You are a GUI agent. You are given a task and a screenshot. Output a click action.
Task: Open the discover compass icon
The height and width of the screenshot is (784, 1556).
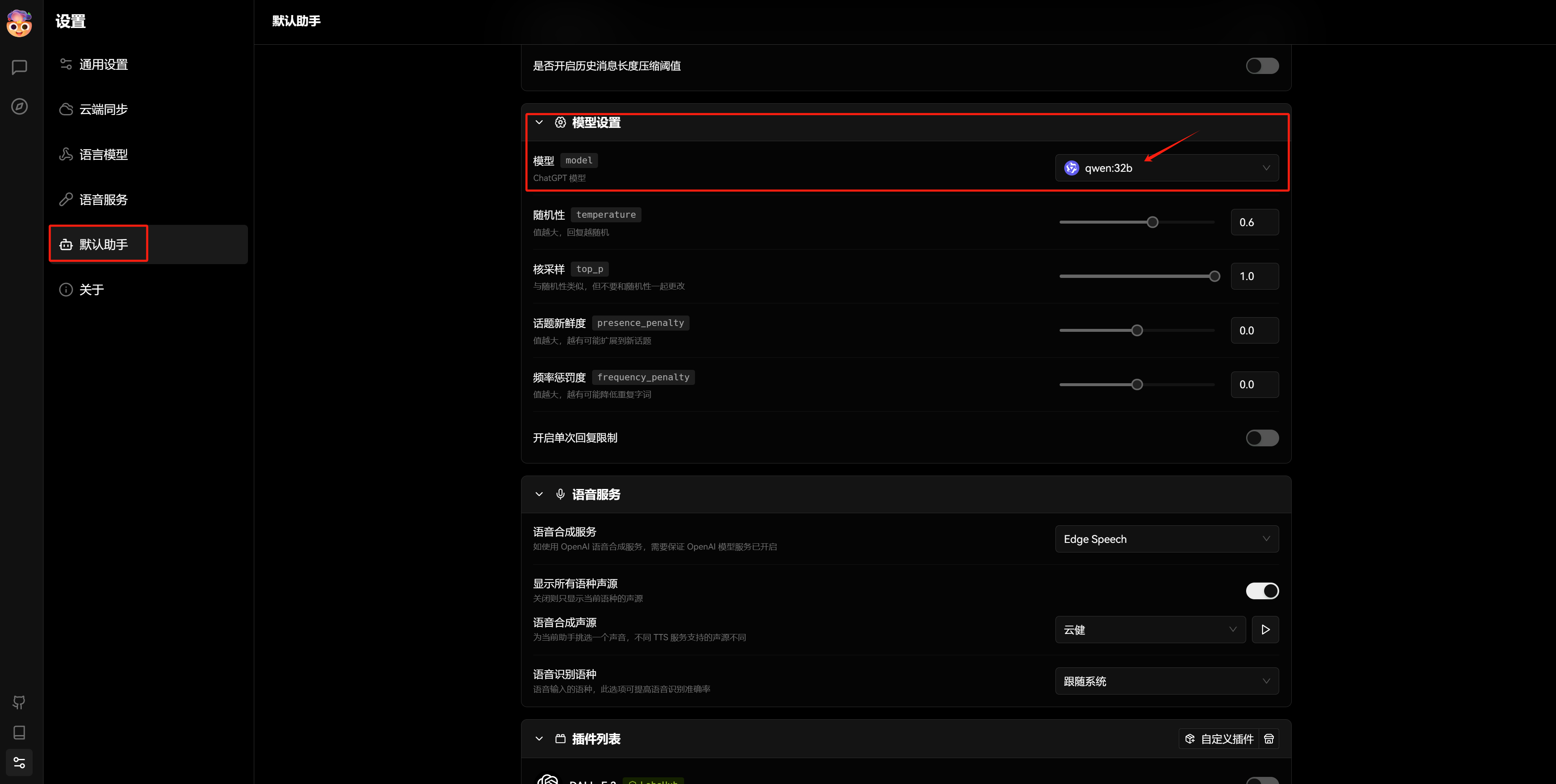[x=19, y=107]
